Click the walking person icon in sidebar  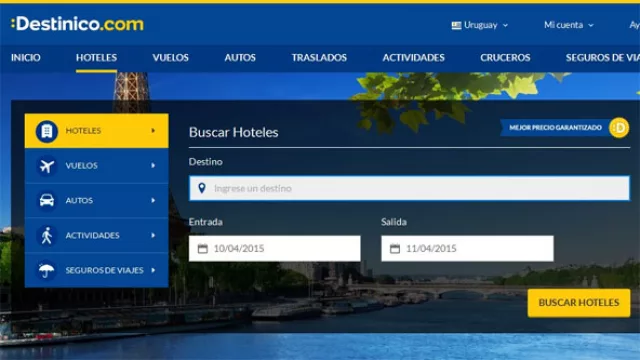[x=47, y=236]
